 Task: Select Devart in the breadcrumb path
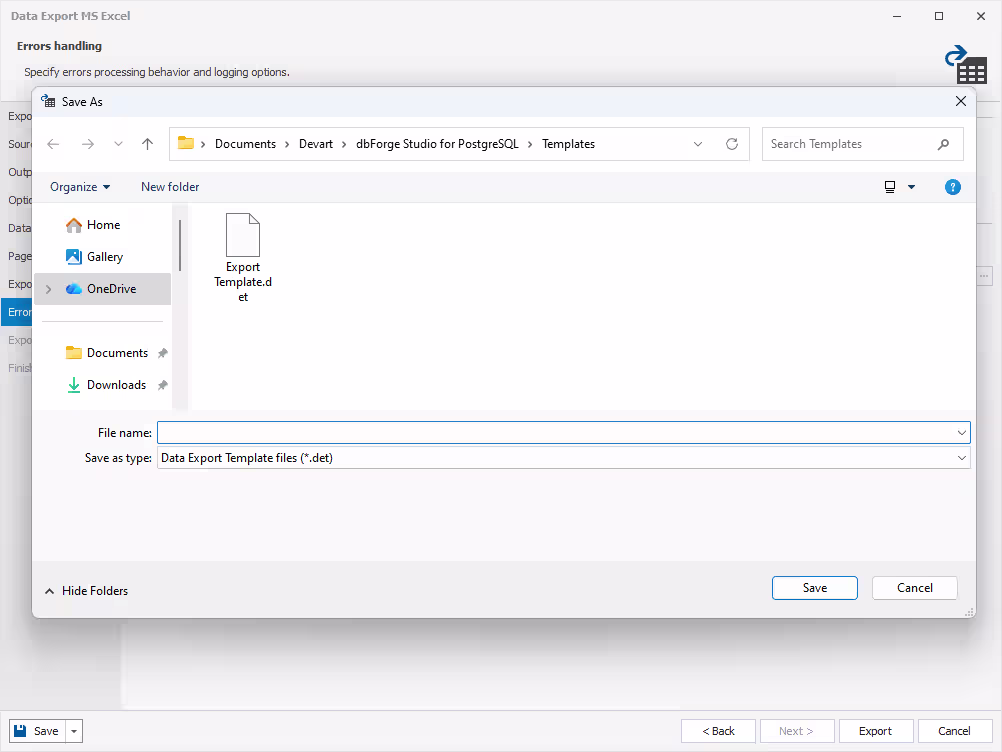tap(316, 144)
